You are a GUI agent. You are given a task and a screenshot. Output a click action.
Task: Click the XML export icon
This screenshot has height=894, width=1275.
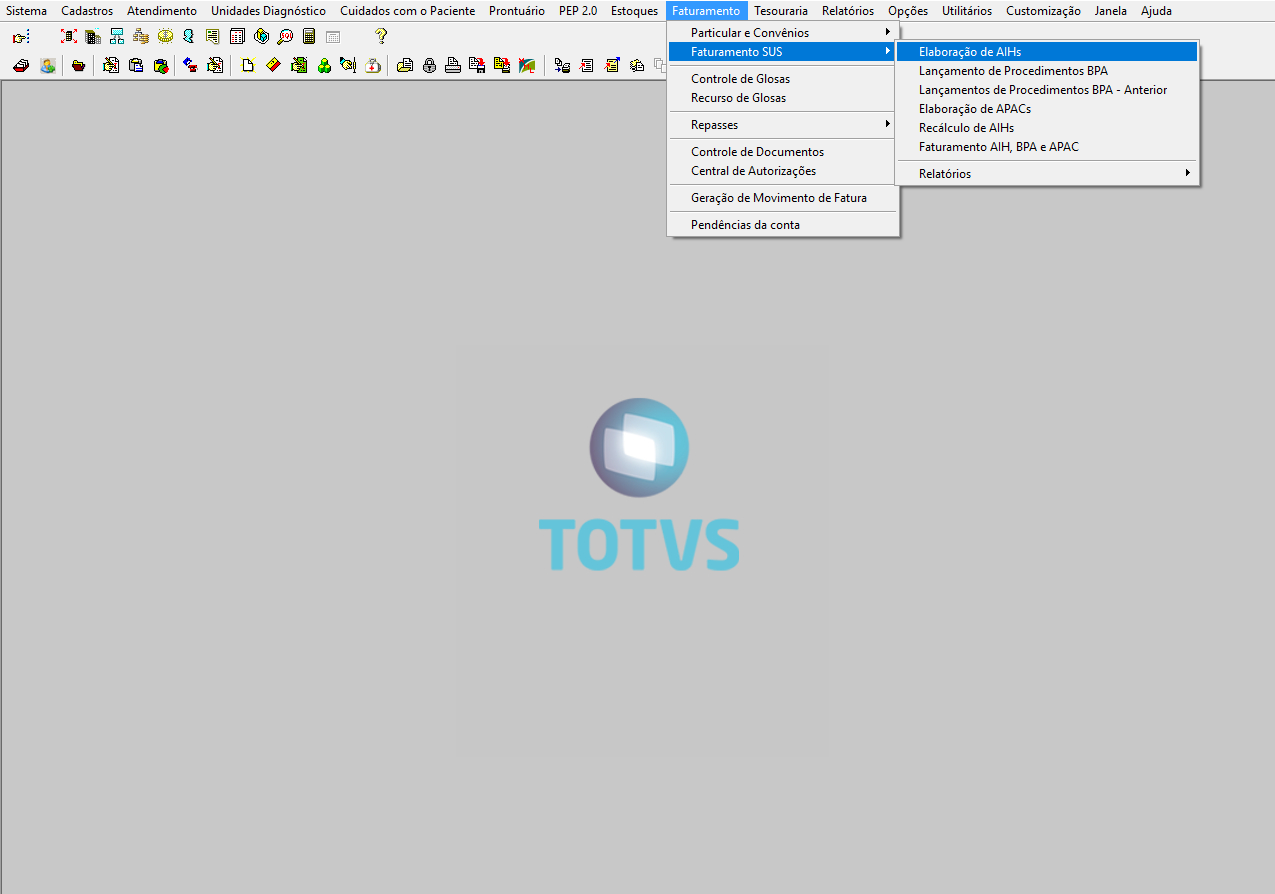point(526,65)
